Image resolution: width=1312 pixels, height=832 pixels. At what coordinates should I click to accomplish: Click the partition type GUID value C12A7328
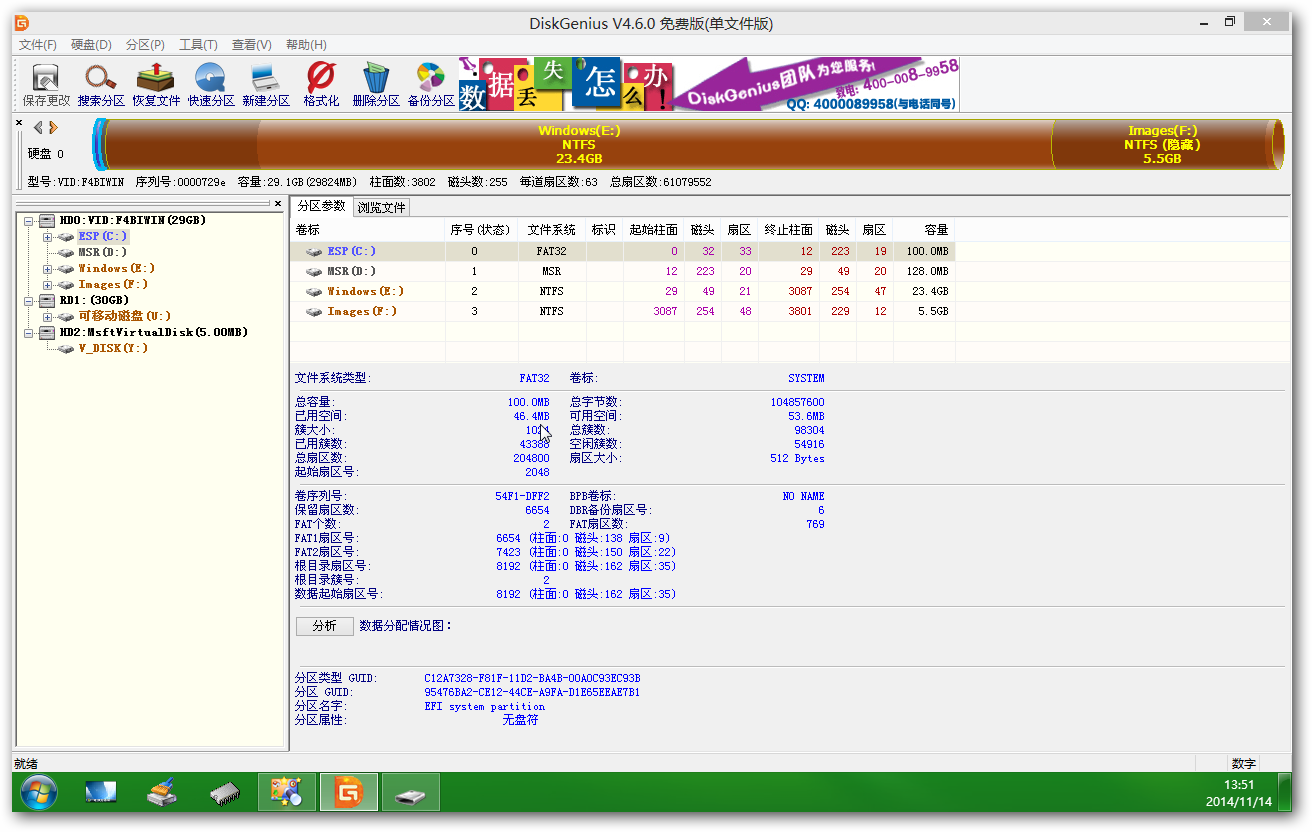532,678
